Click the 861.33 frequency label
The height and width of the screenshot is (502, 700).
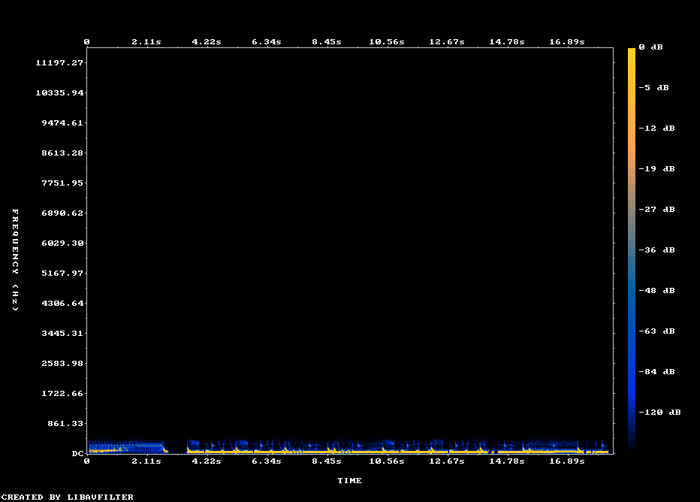pyautogui.click(x=66, y=423)
